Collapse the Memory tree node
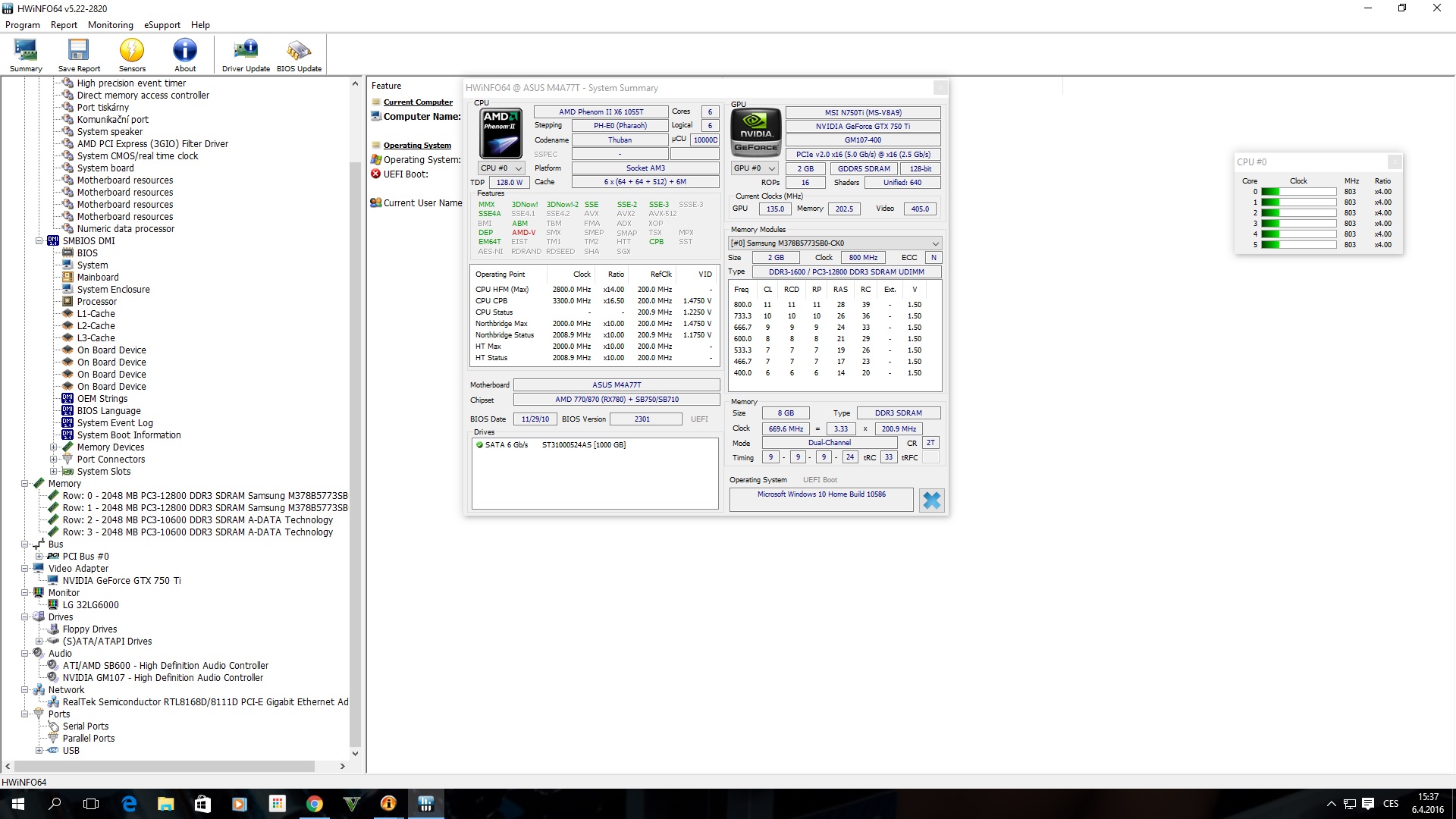The height and width of the screenshot is (819, 1456). point(25,484)
